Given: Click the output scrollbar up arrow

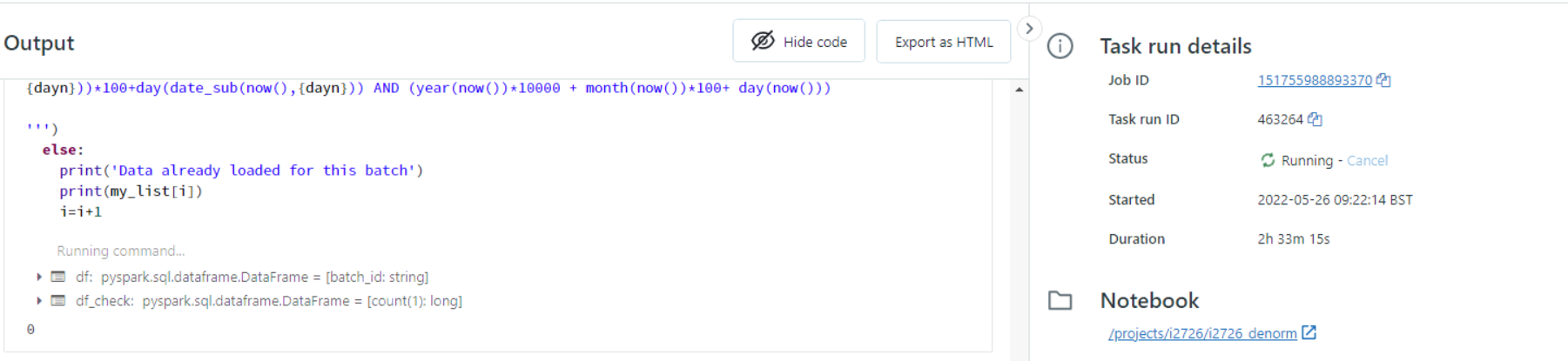Looking at the screenshot, I should click(x=1019, y=90).
